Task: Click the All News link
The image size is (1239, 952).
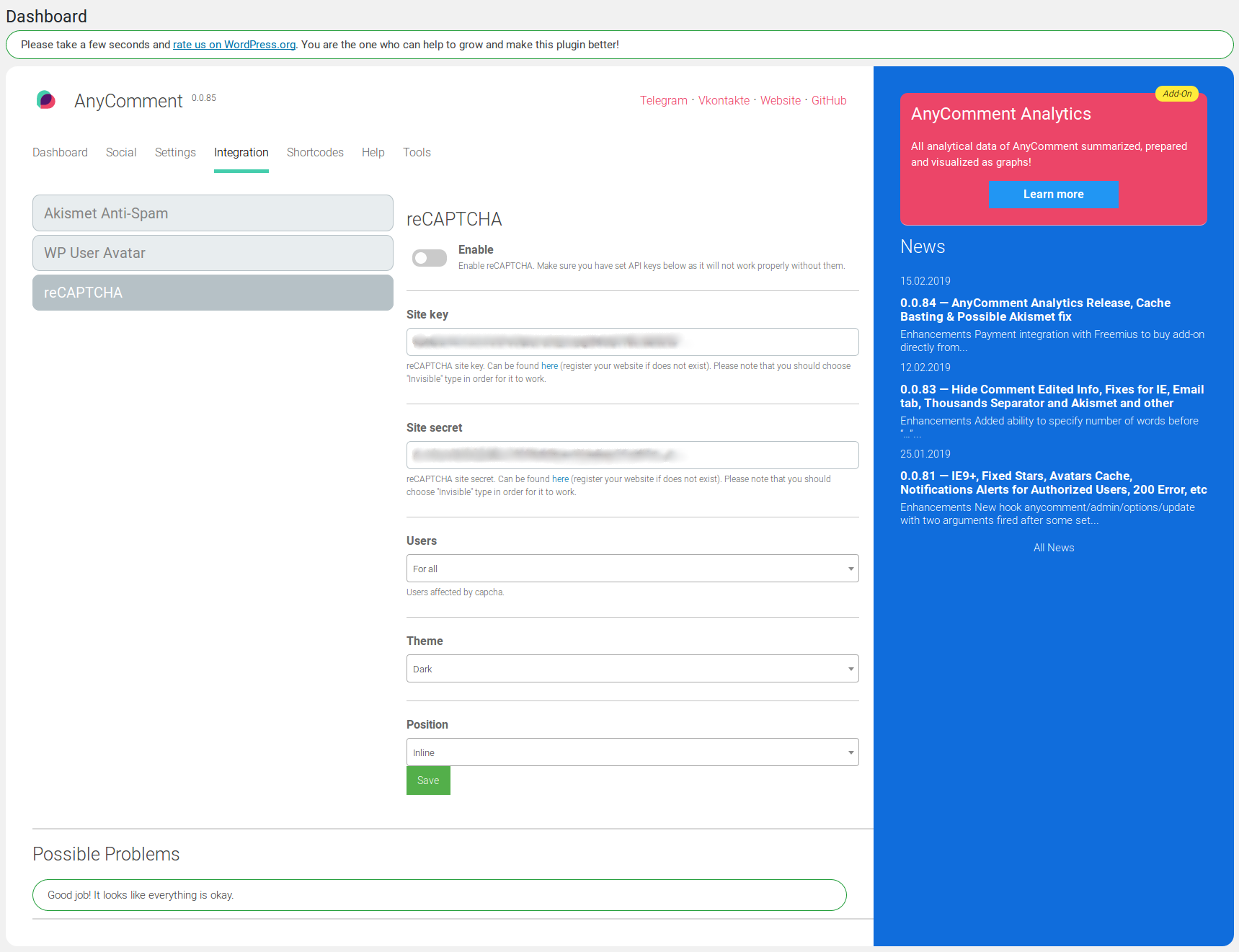Action: (x=1053, y=548)
